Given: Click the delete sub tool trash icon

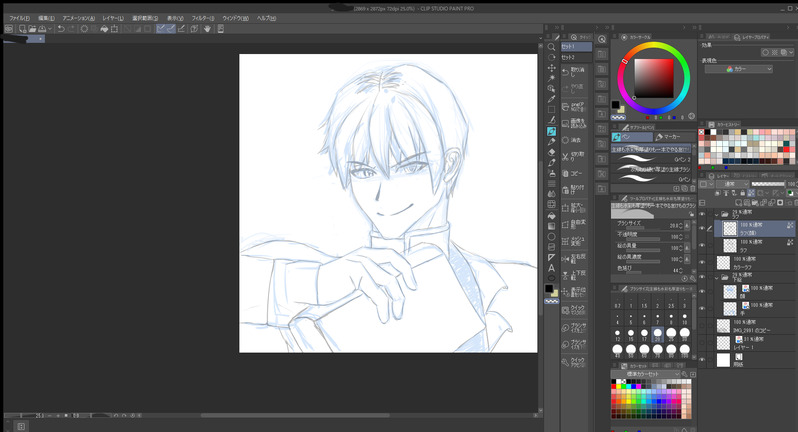Looking at the screenshot, I should 692,188.
